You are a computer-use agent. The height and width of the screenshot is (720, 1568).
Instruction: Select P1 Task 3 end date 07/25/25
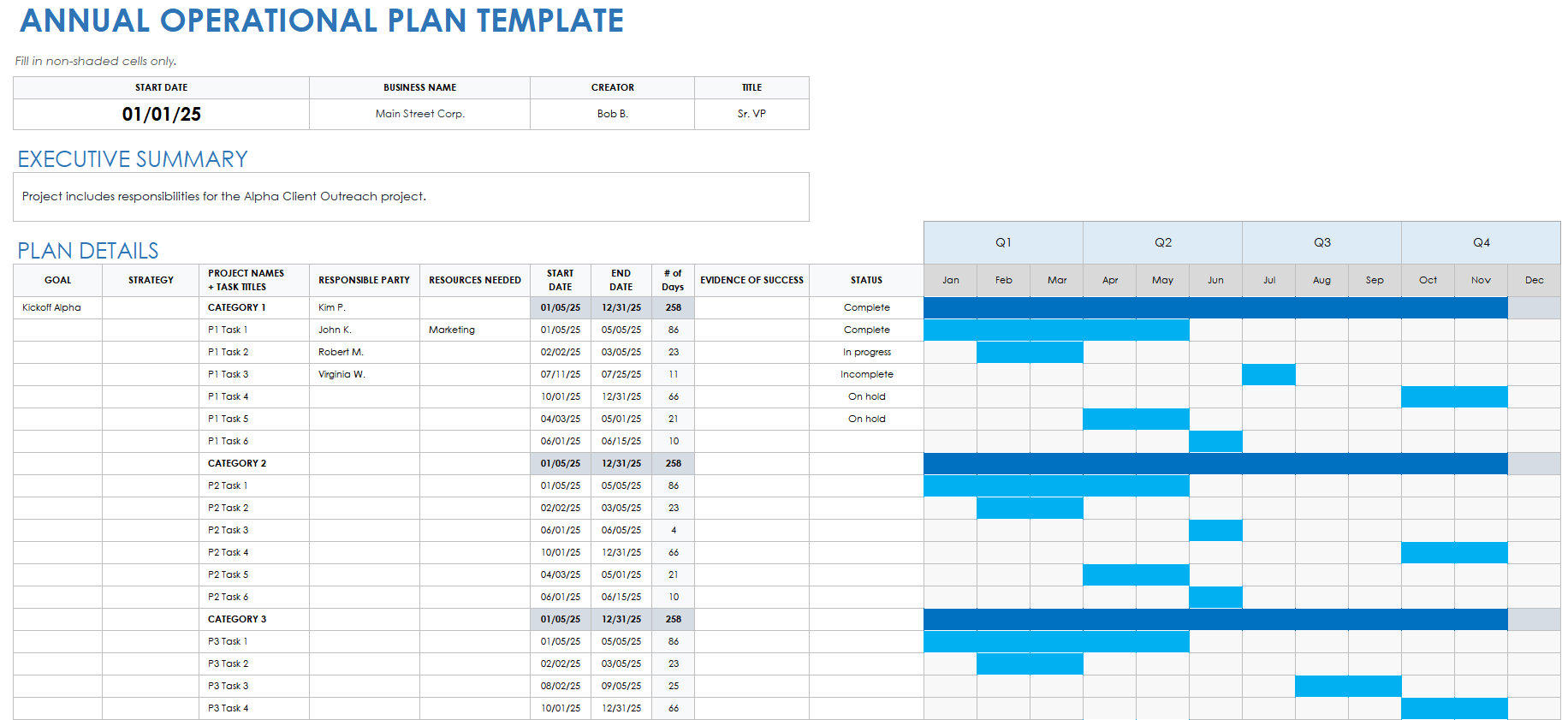click(x=621, y=374)
